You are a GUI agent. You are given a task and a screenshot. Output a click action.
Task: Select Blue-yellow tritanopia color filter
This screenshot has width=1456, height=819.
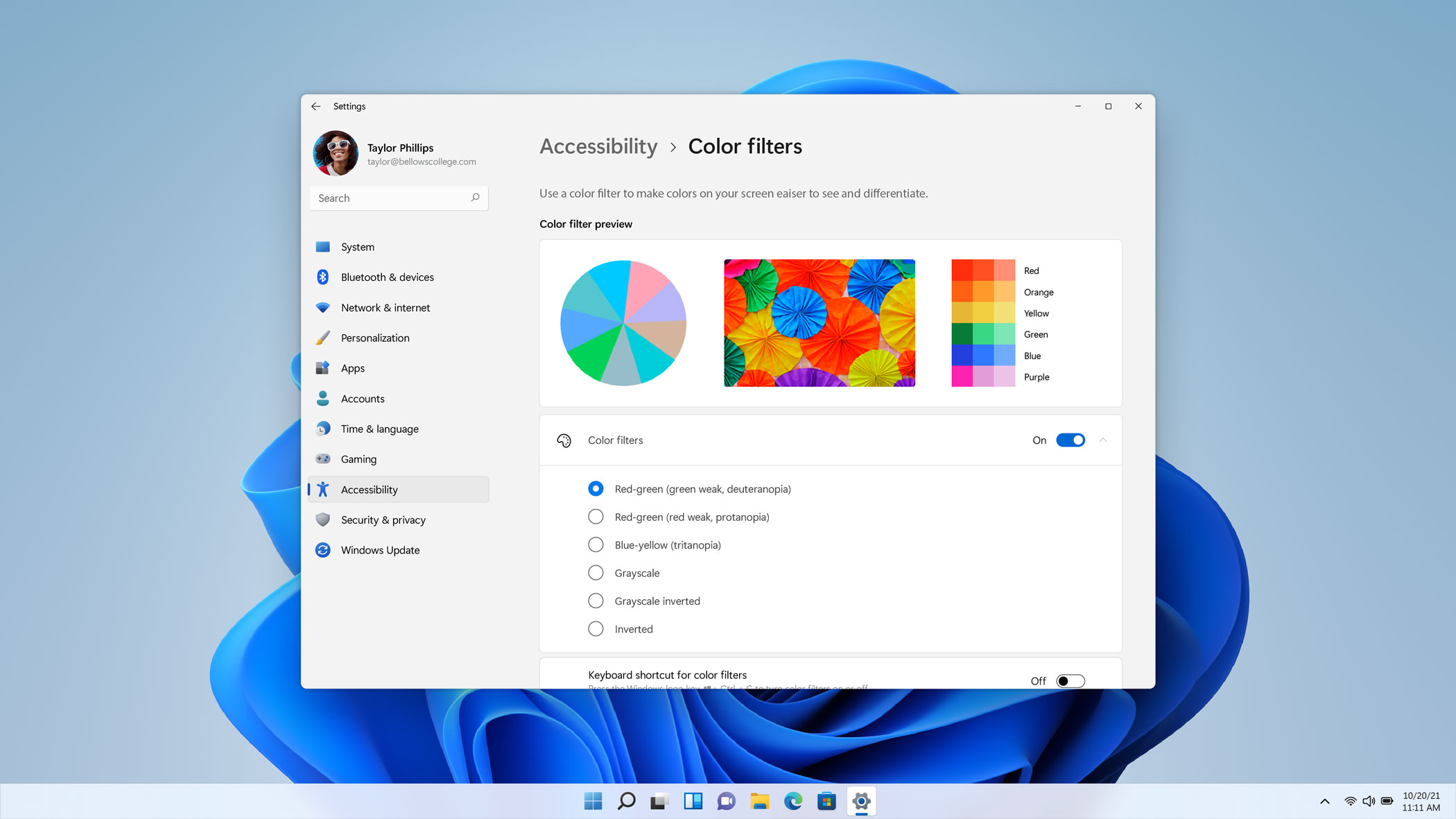[596, 545]
